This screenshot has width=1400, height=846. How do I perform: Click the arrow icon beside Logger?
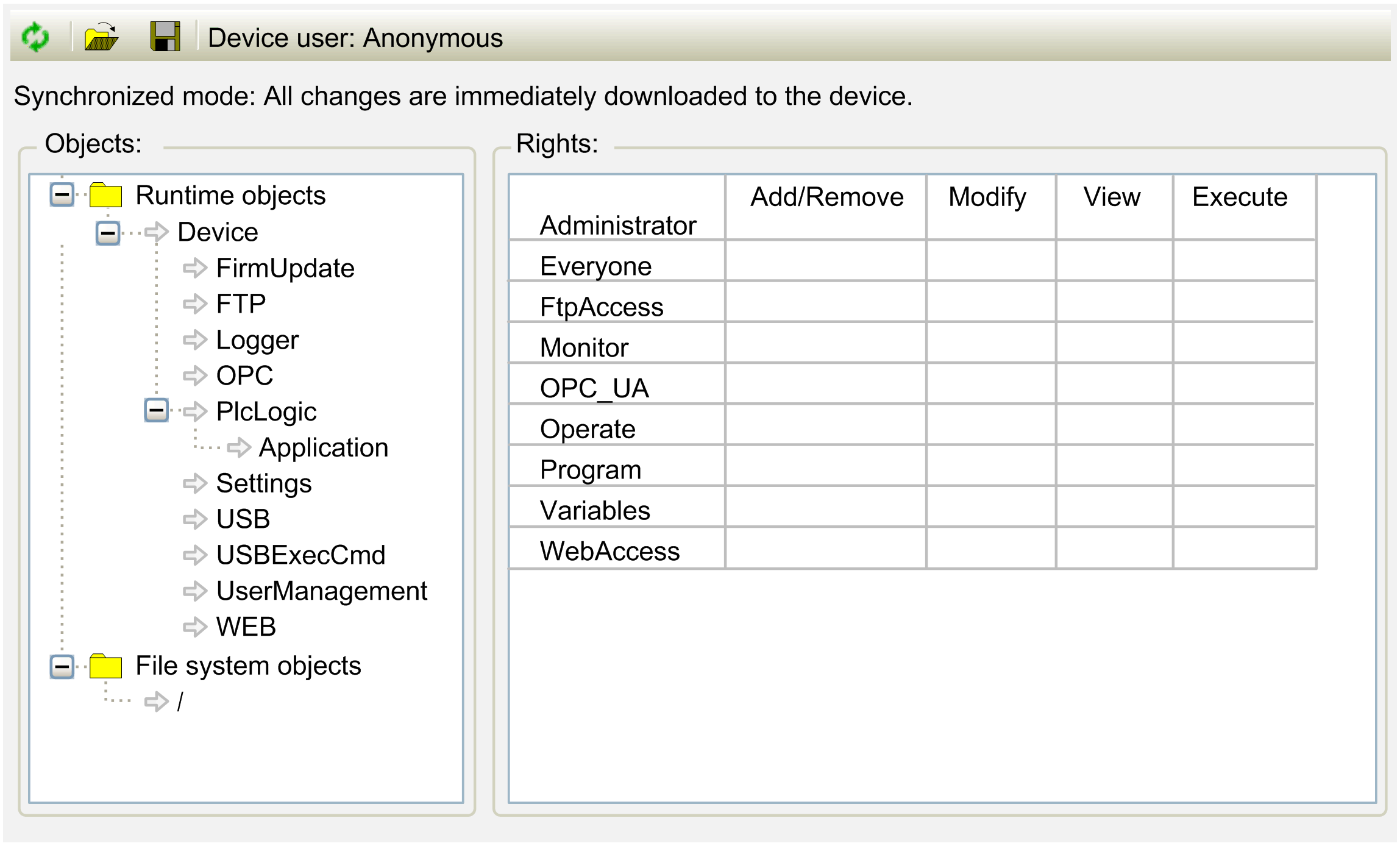[x=195, y=339]
